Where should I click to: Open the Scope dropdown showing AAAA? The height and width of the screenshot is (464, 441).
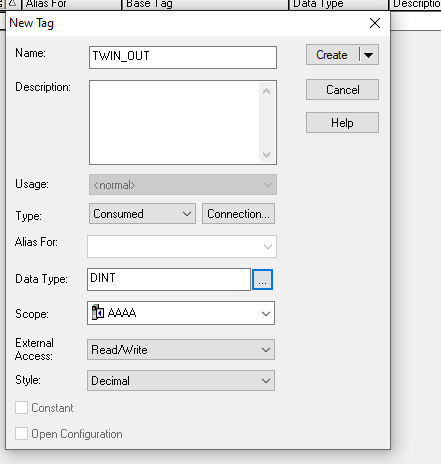[x=181, y=313]
